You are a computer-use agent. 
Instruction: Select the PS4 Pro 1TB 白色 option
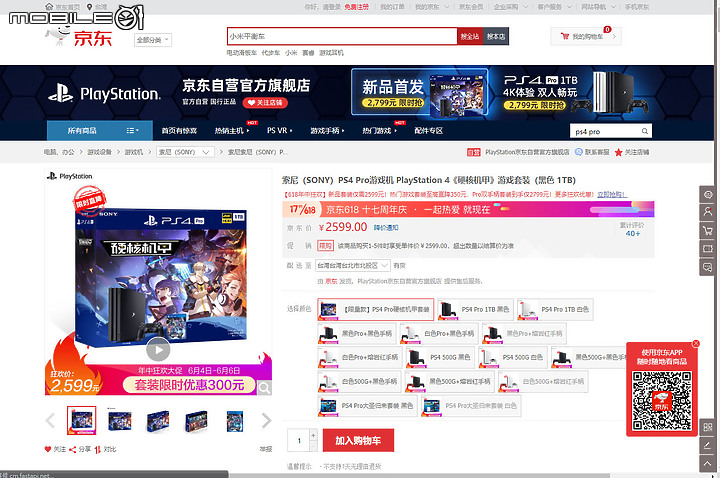tap(555, 309)
